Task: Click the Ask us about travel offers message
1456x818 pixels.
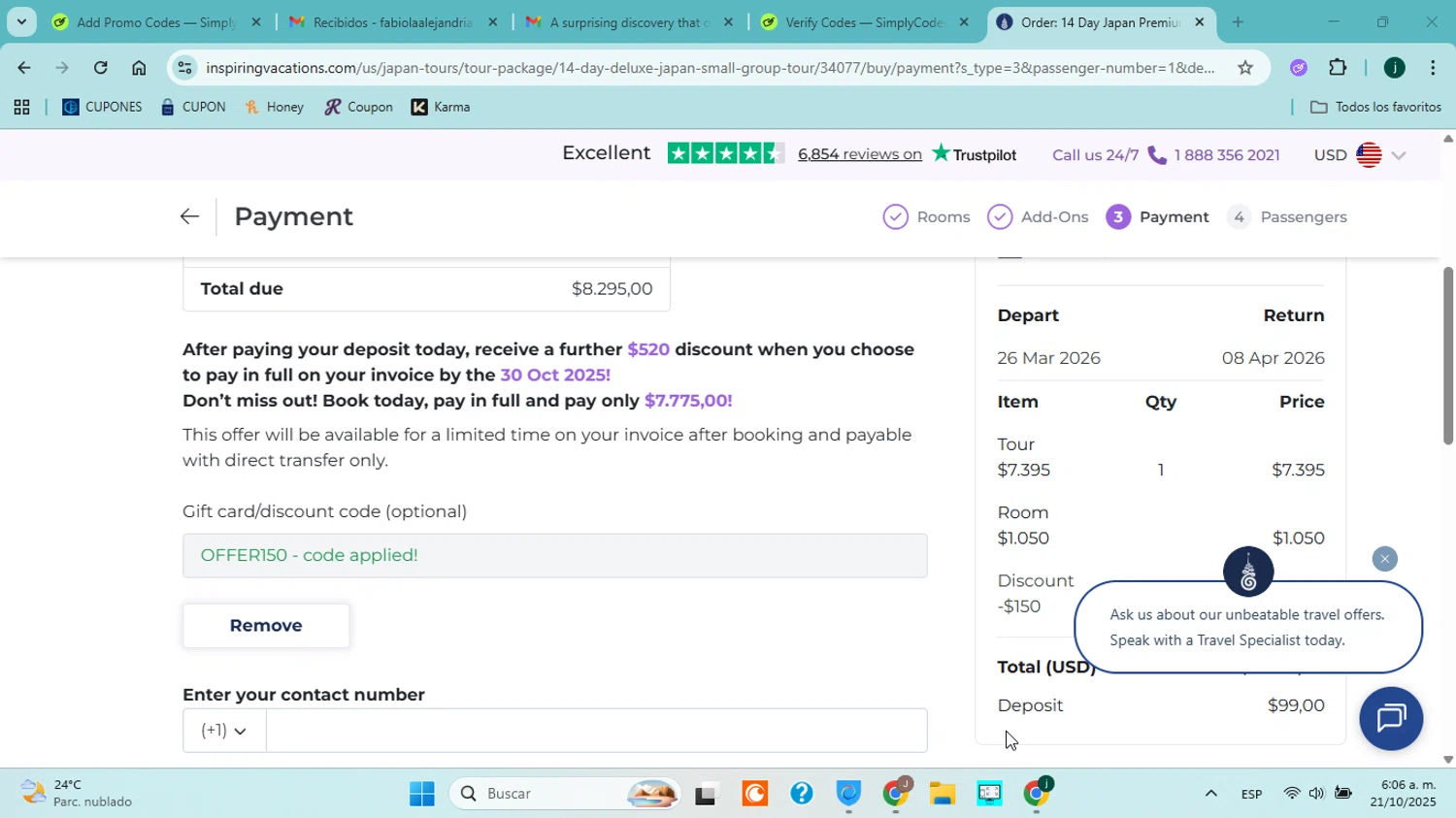Action: tap(1247, 627)
